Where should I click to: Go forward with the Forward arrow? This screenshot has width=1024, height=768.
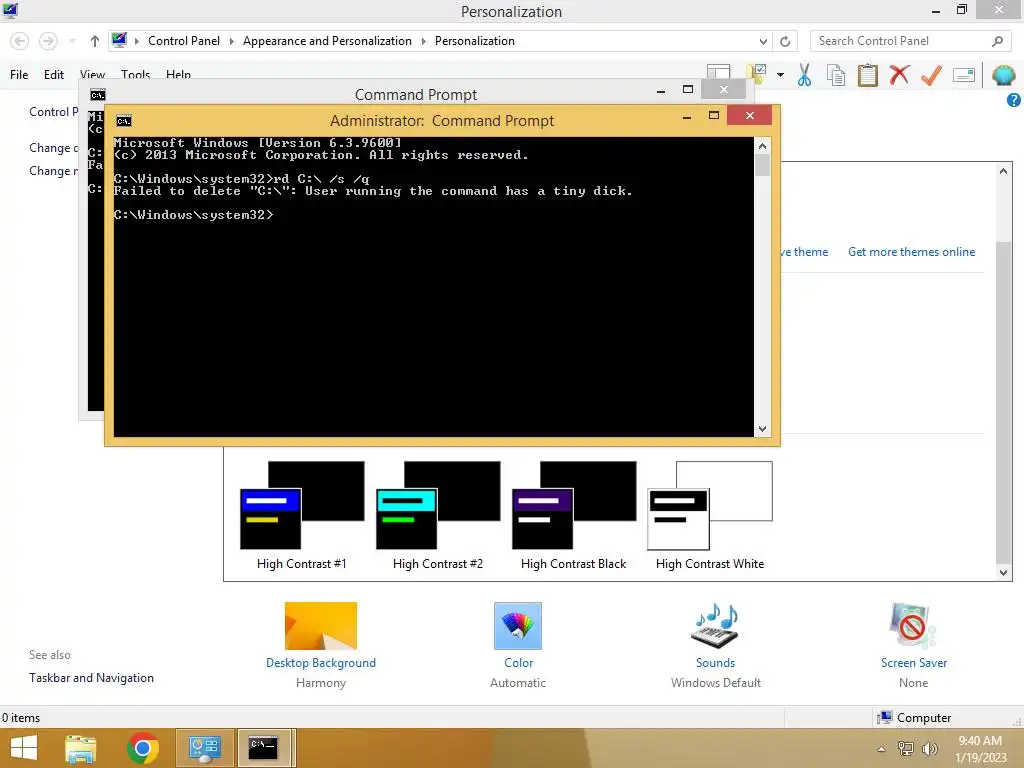(x=48, y=41)
